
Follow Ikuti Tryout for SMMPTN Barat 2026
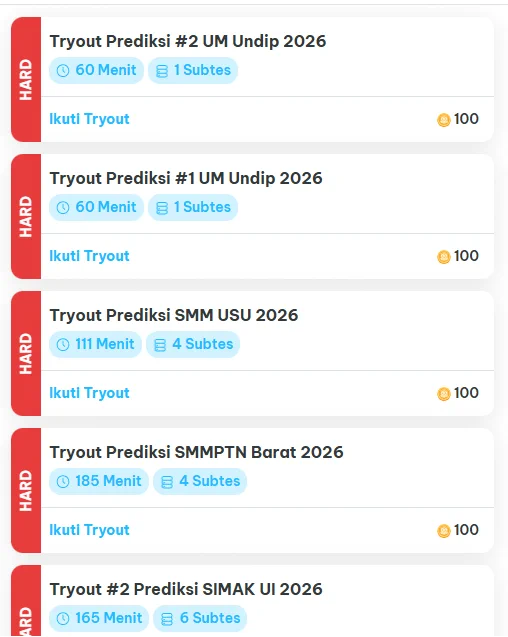point(89,530)
